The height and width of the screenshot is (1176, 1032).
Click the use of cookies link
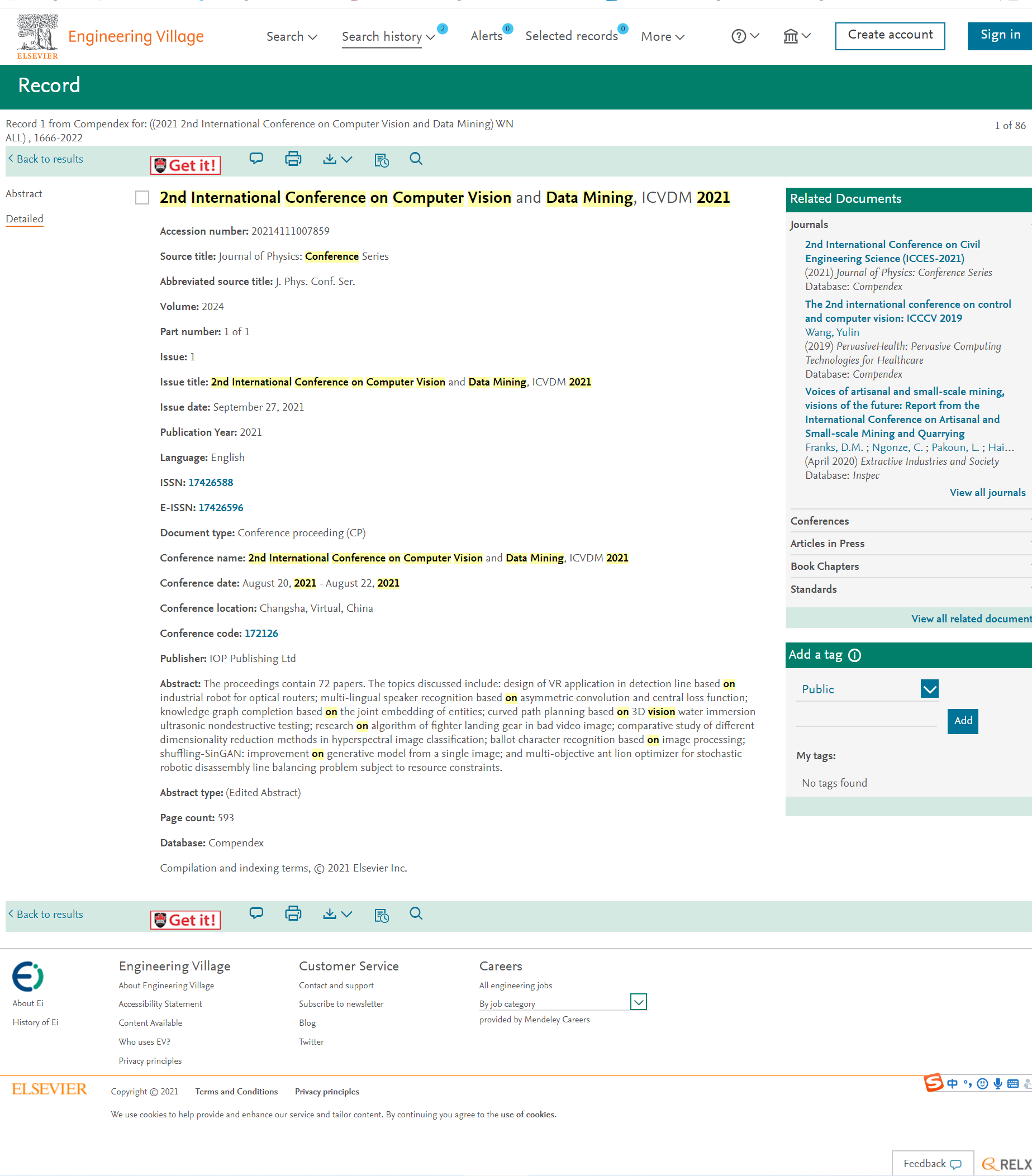click(528, 1115)
